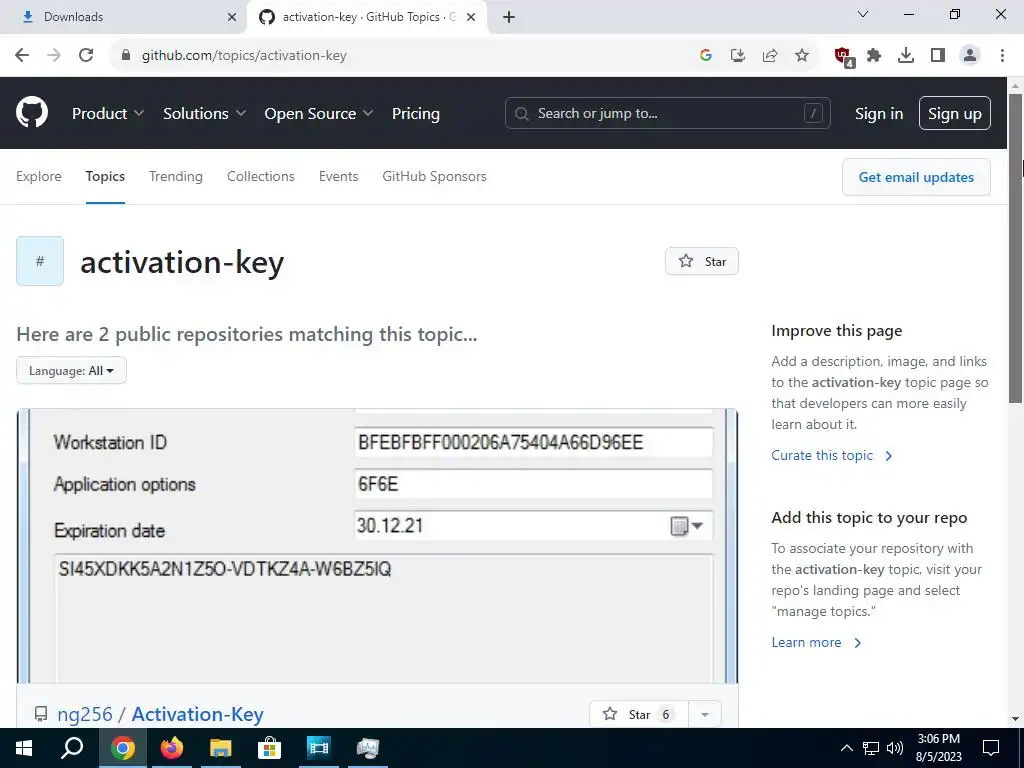Open the ng256 user link
1024x768 pixels.
click(x=85, y=714)
